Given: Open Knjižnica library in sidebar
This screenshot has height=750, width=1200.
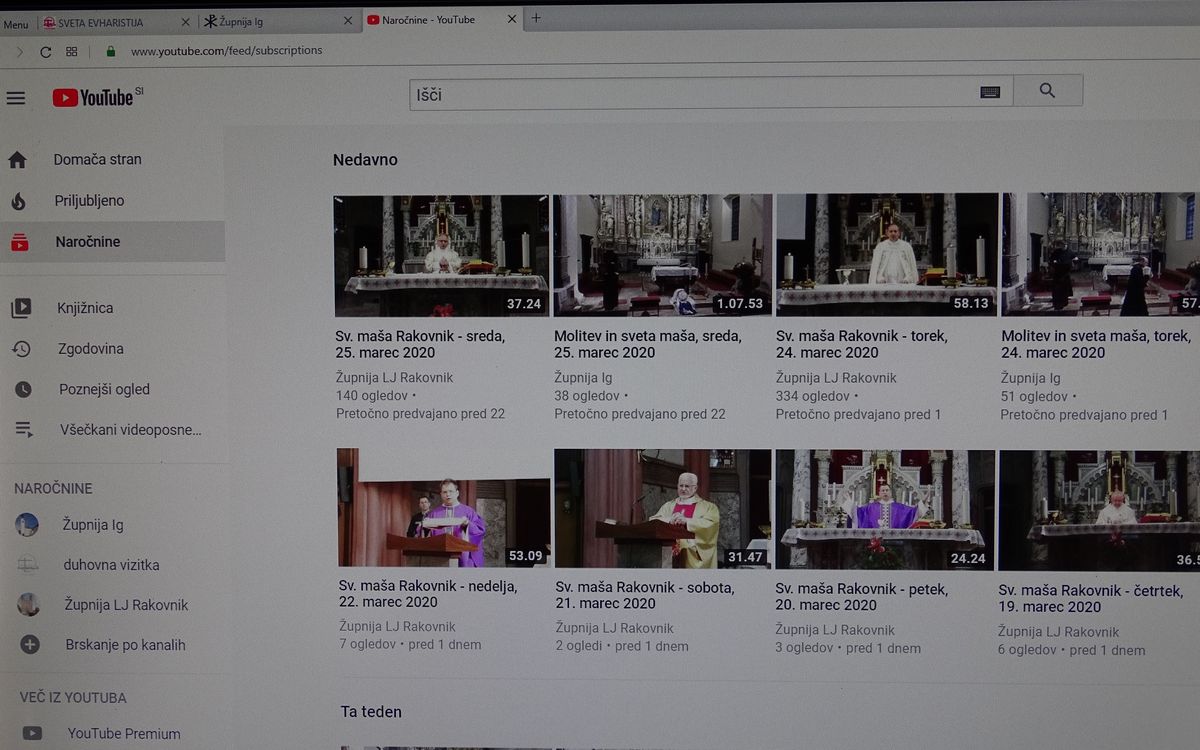Looking at the screenshot, I should click(x=85, y=308).
